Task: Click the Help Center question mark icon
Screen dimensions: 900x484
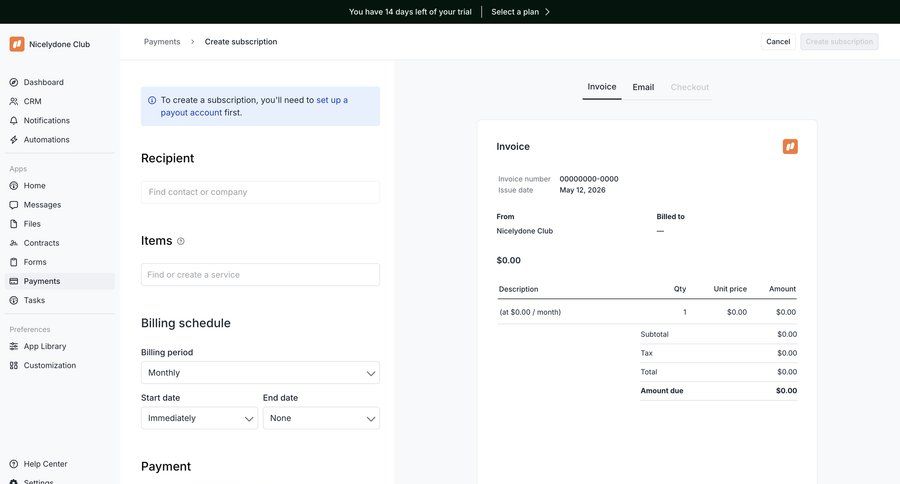Action: click(x=14, y=464)
